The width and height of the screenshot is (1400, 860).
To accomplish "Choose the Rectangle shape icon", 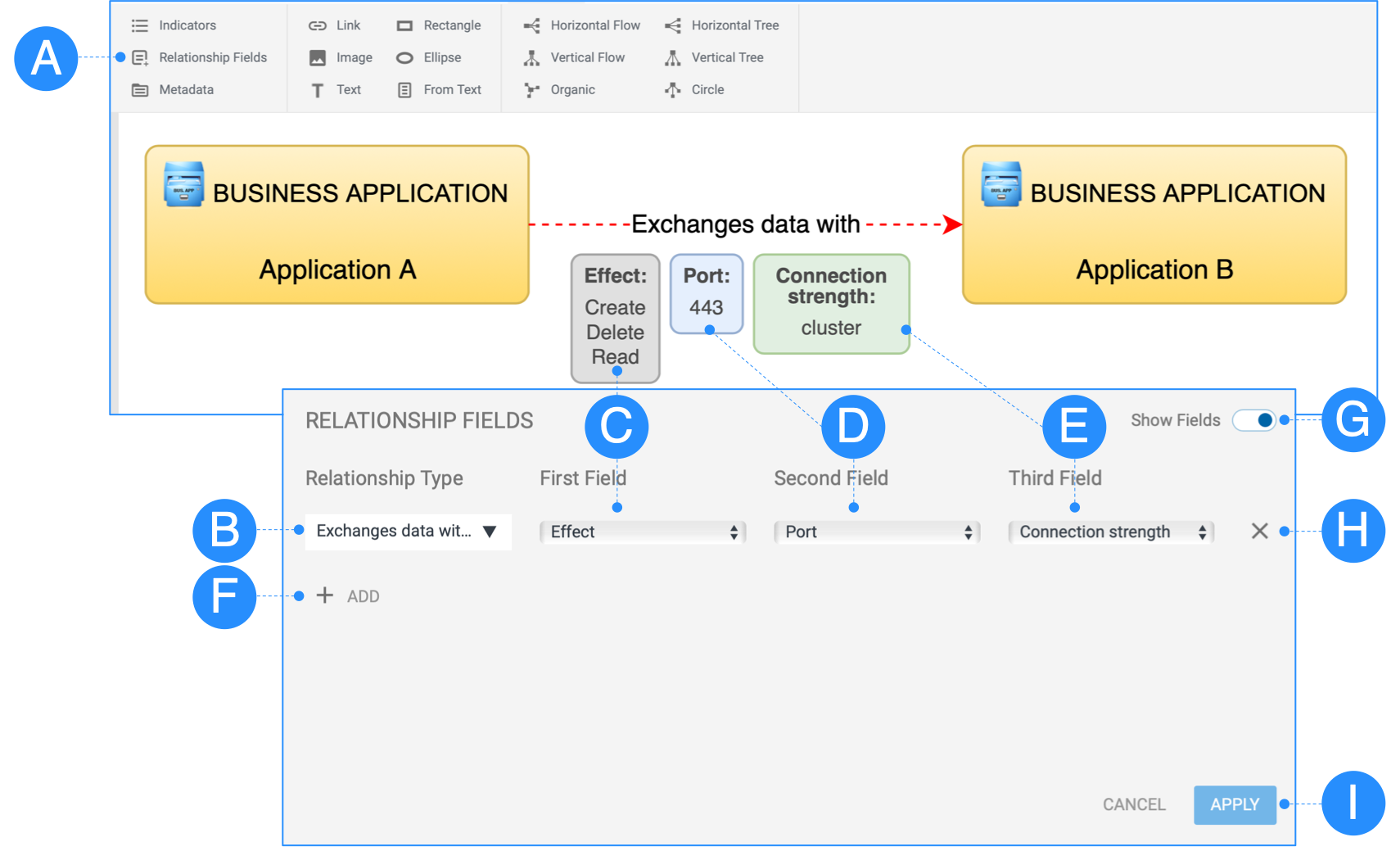I will coord(404,25).
